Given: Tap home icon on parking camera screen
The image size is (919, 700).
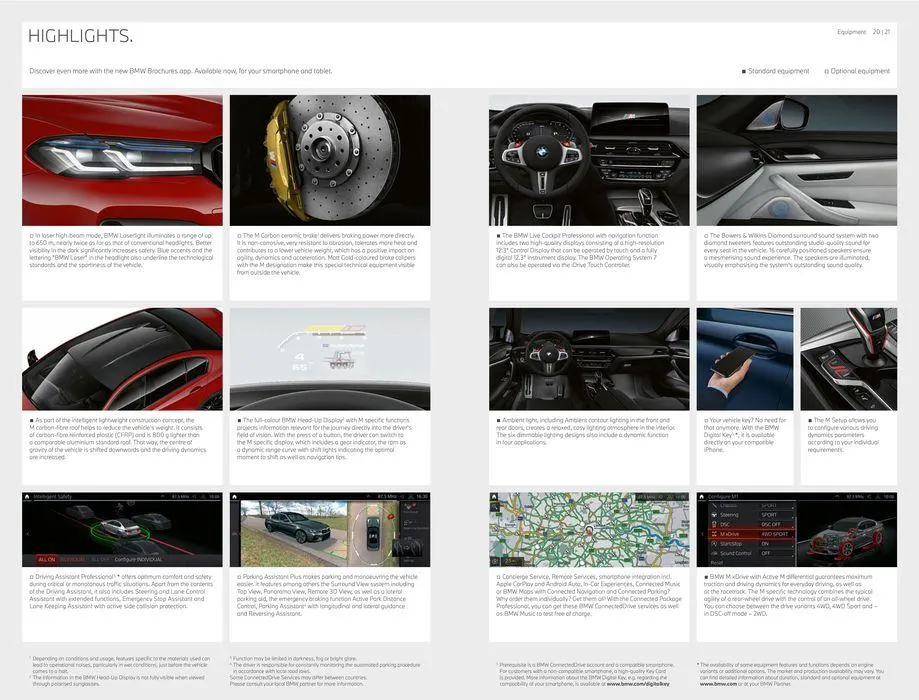Looking at the screenshot, I should coord(236,496).
